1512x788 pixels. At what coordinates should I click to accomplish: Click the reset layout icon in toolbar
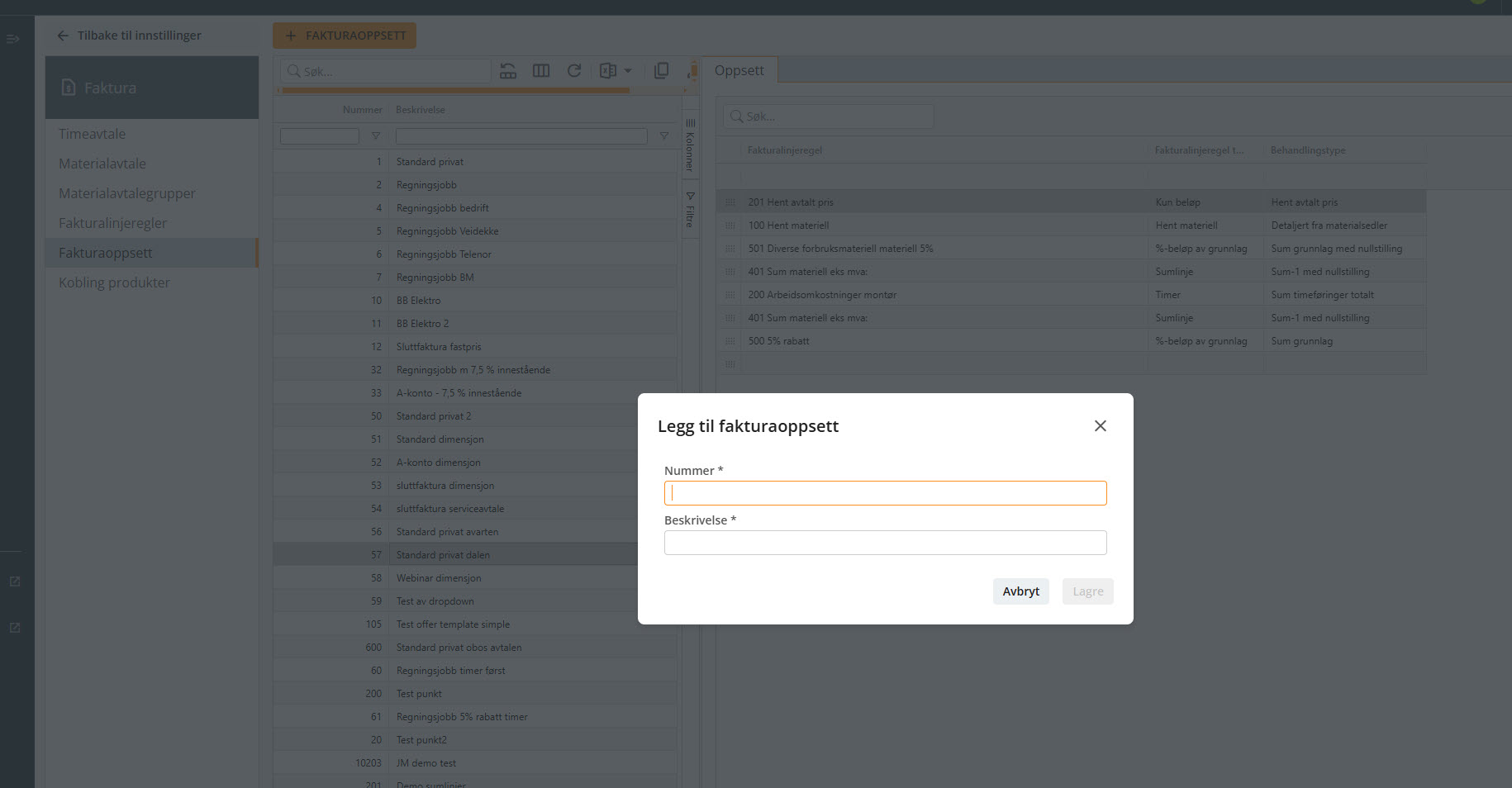click(508, 71)
